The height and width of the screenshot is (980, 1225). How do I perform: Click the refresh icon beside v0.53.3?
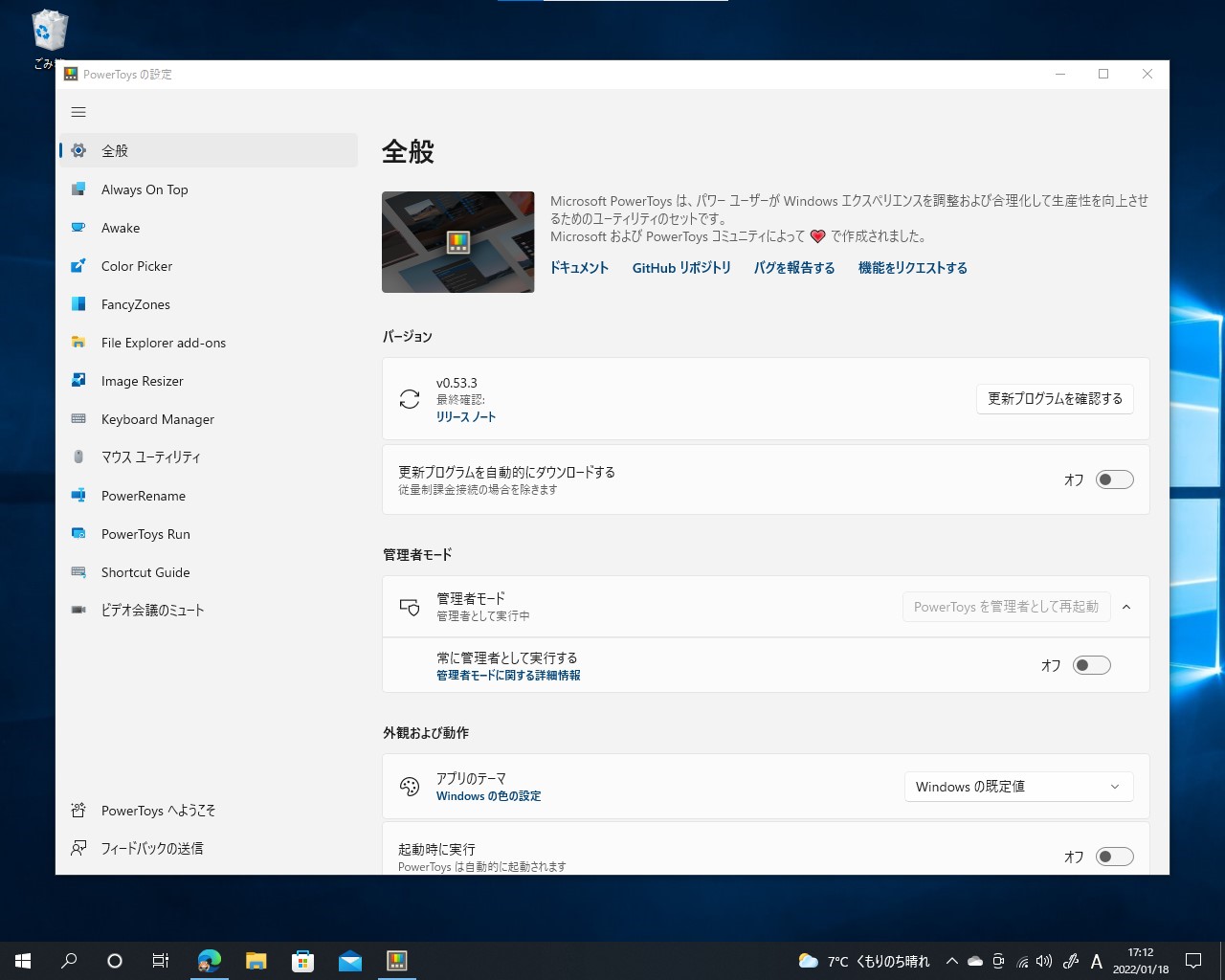coord(410,399)
